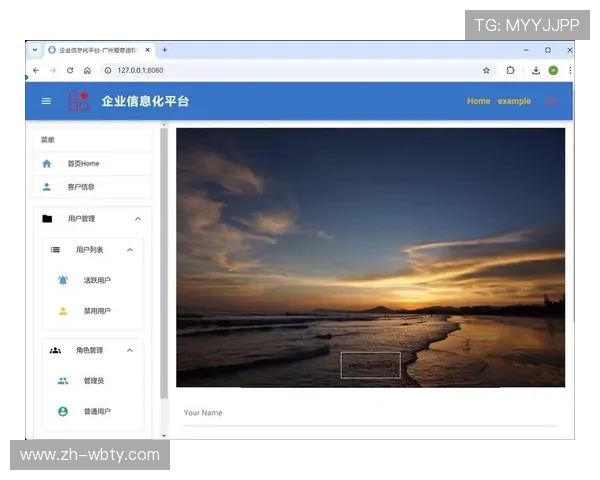Viewport: 600px width, 480px height.
Task: Click the yellow user icon beside 禁用用户
Action: coord(63,311)
